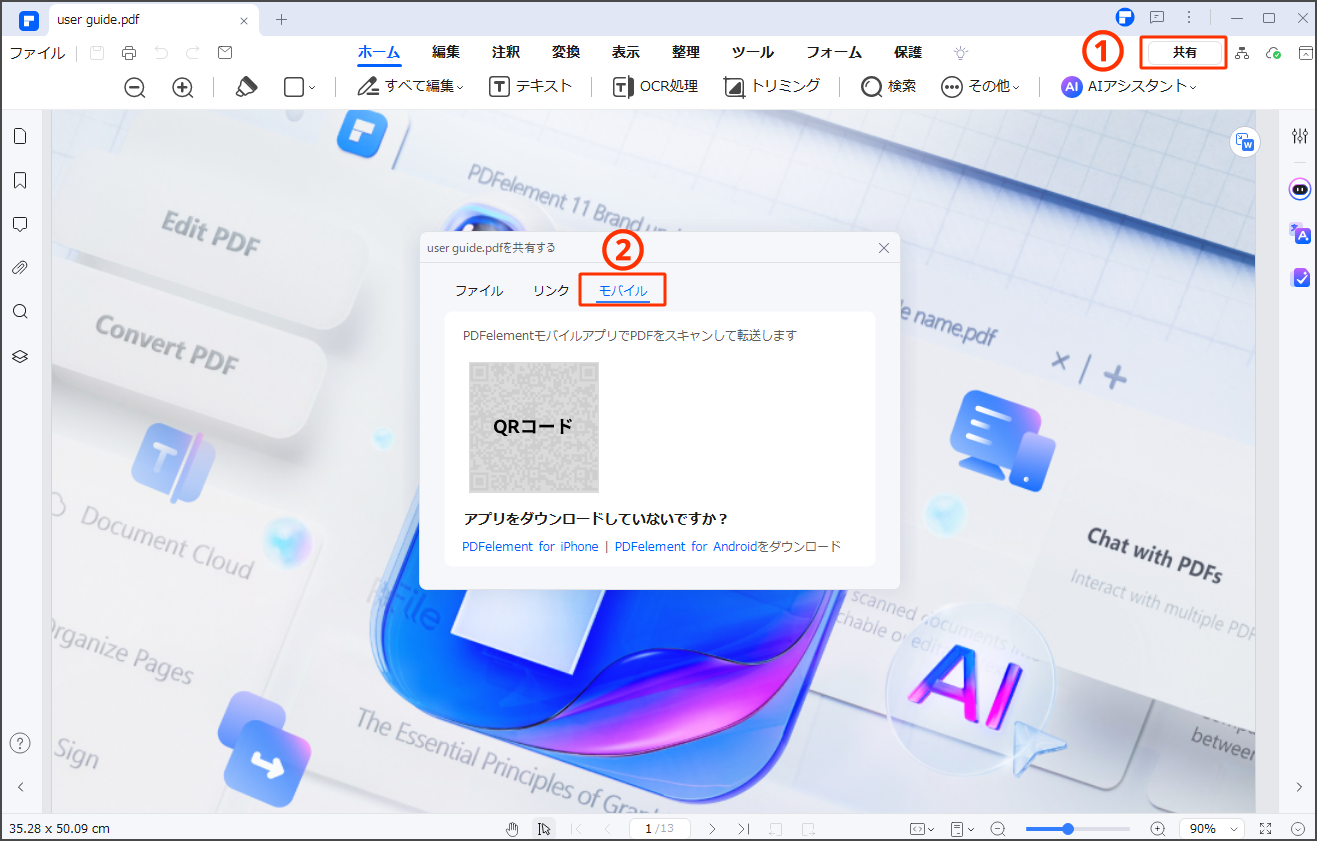This screenshot has height=841, width=1317.
Task: Select the highlighter tool
Action: click(x=246, y=87)
